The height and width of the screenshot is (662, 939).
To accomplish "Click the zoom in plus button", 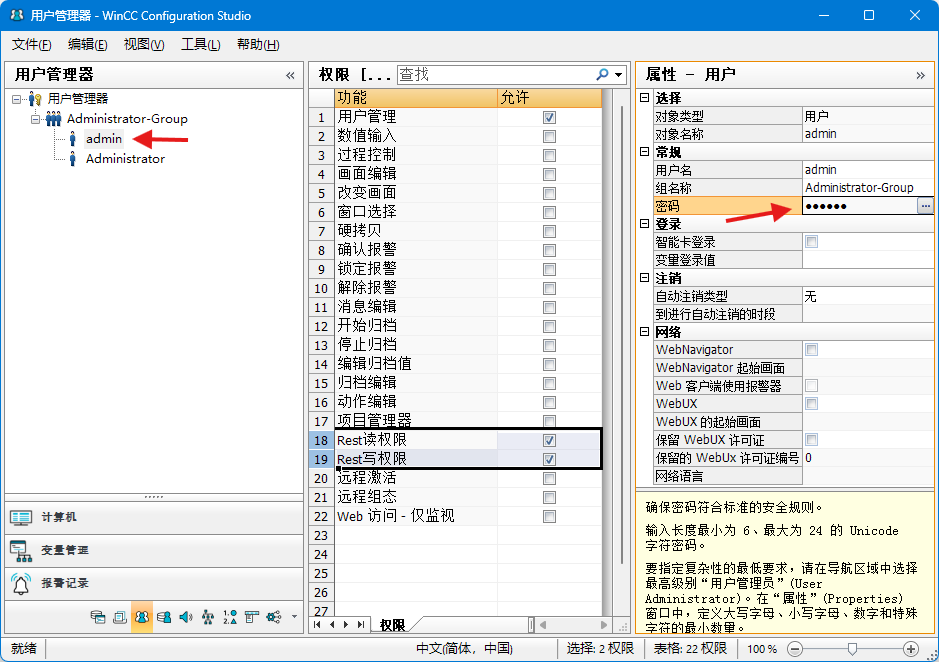I will point(911,649).
